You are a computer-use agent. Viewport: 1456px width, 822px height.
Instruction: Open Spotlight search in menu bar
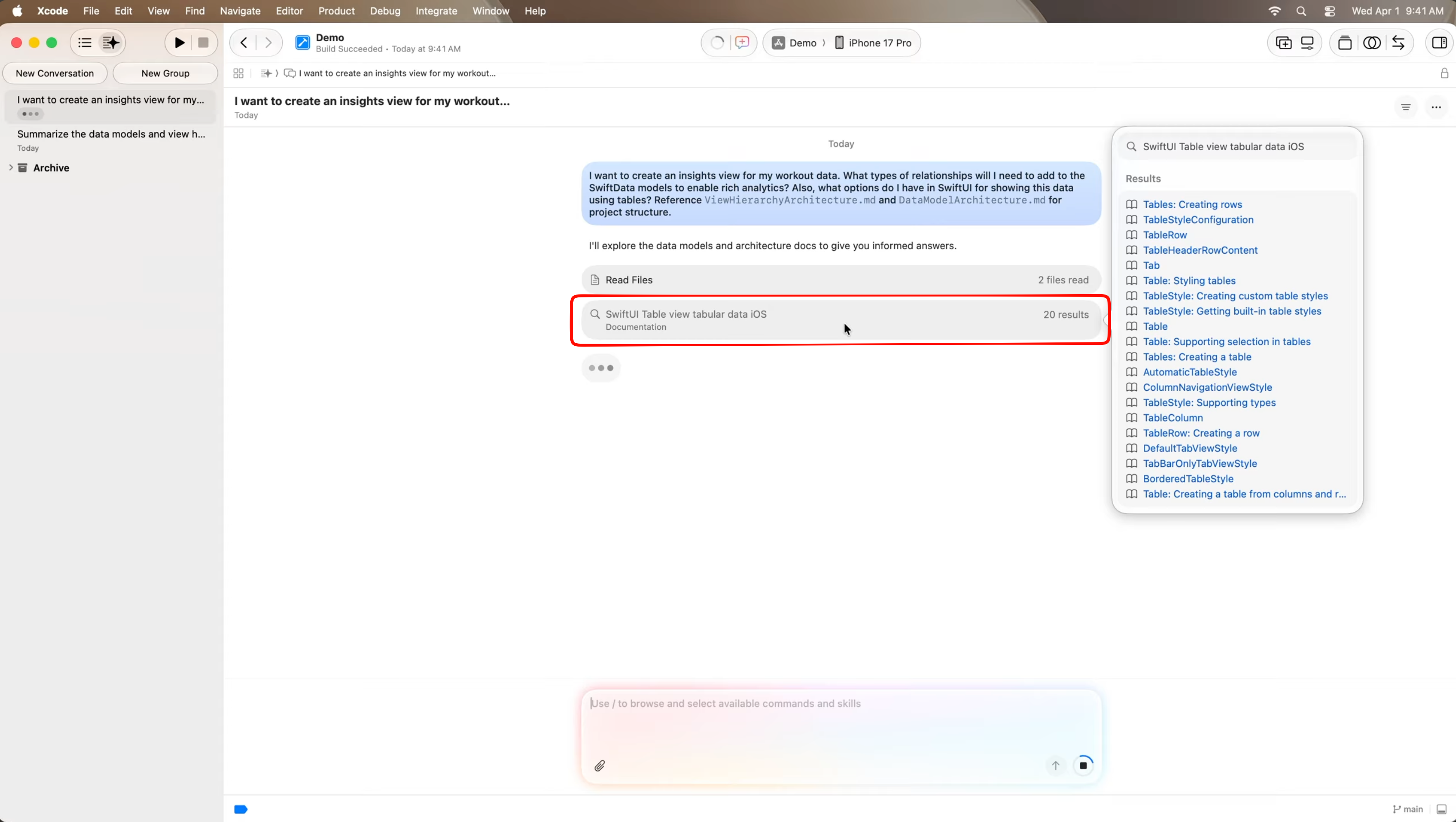1301,11
